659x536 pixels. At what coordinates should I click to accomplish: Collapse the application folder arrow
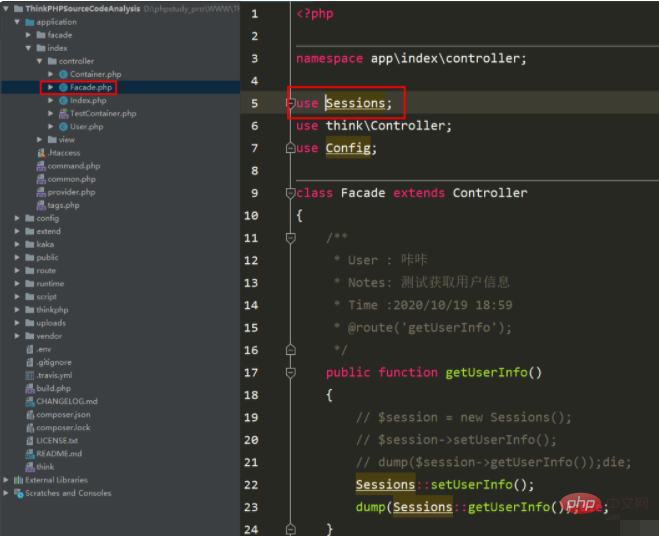[17, 22]
